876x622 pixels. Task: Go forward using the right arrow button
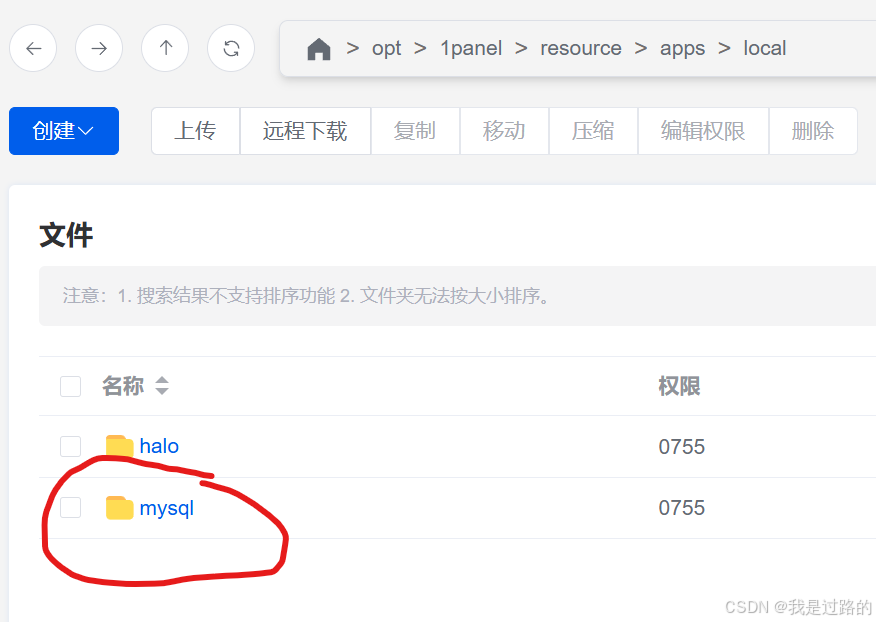click(99, 49)
